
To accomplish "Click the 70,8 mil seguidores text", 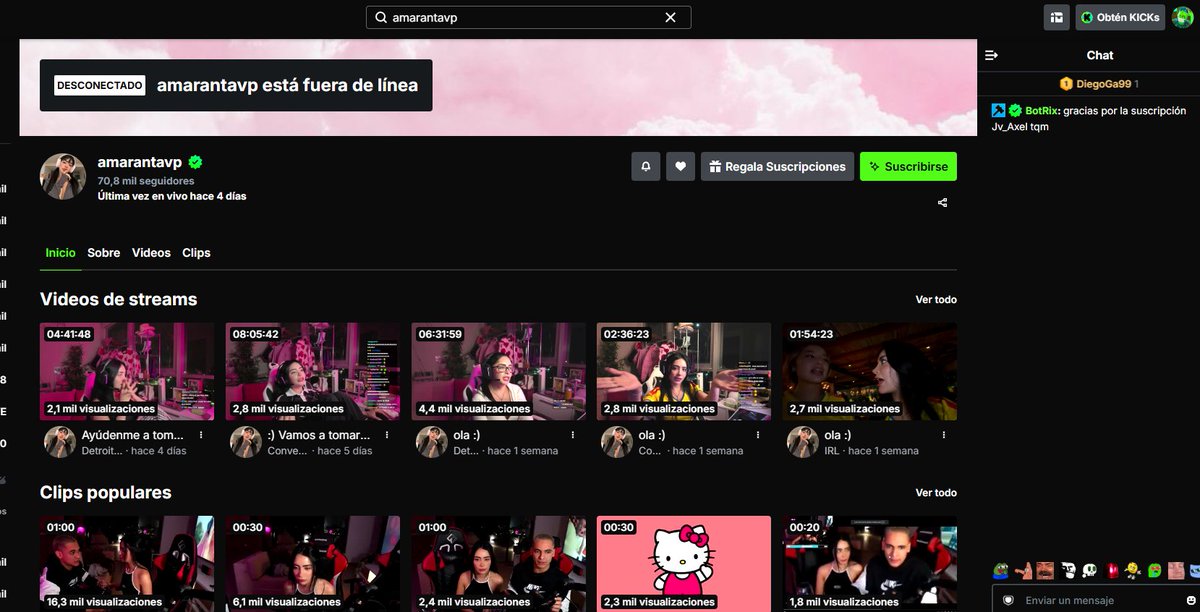I will click(145, 181).
